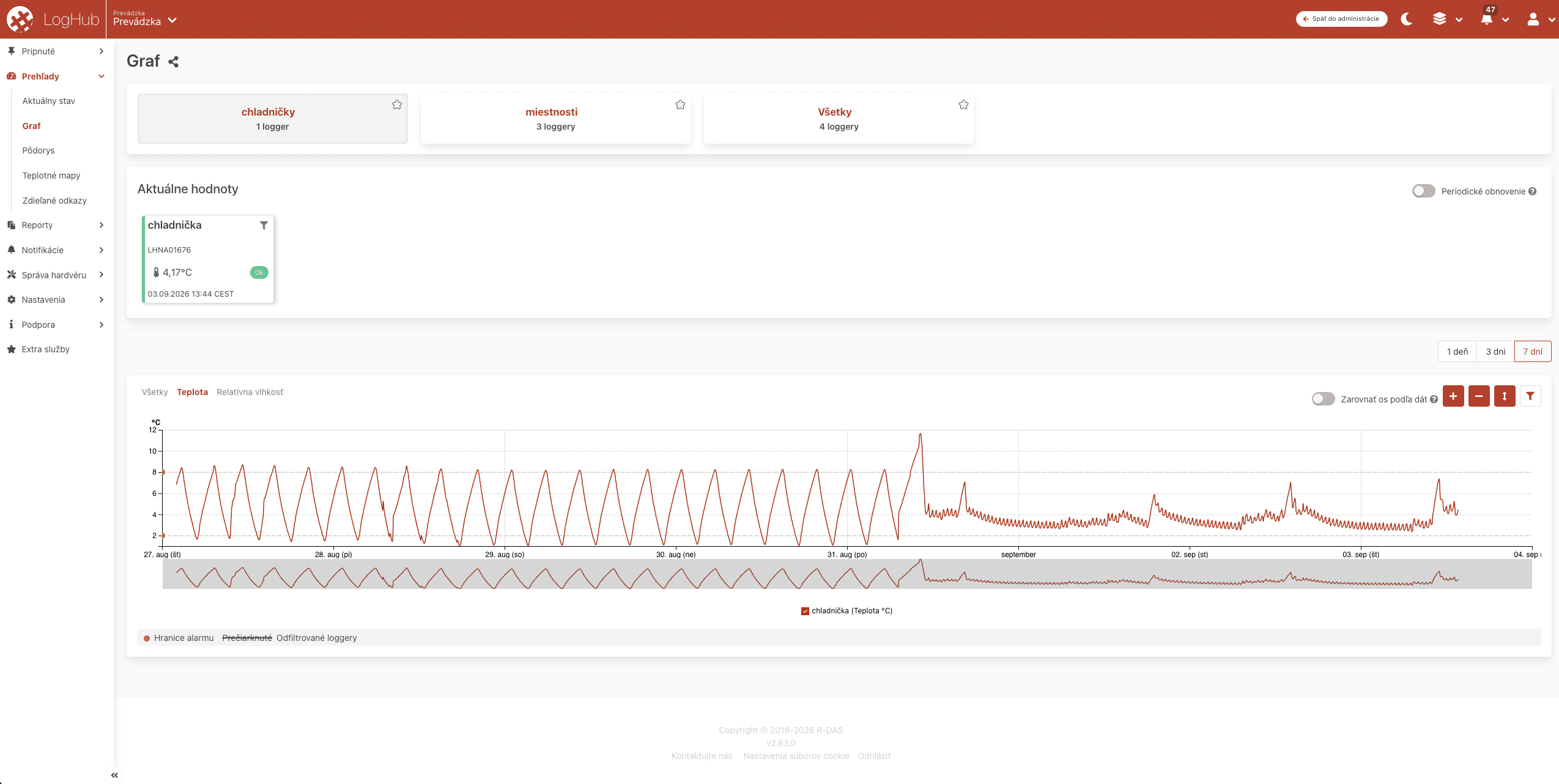The height and width of the screenshot is (784, 1559).
Task: Favorite the chladničky group with star icon
Action: click(x=397, y=105)
